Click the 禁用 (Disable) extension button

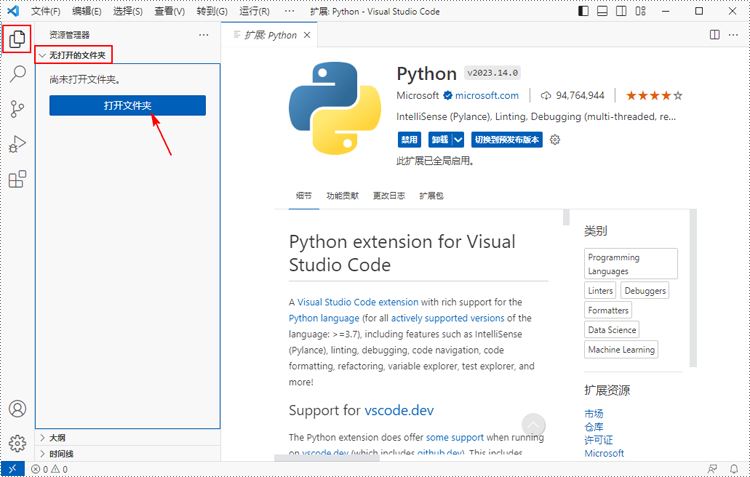(x=408, y=140)
